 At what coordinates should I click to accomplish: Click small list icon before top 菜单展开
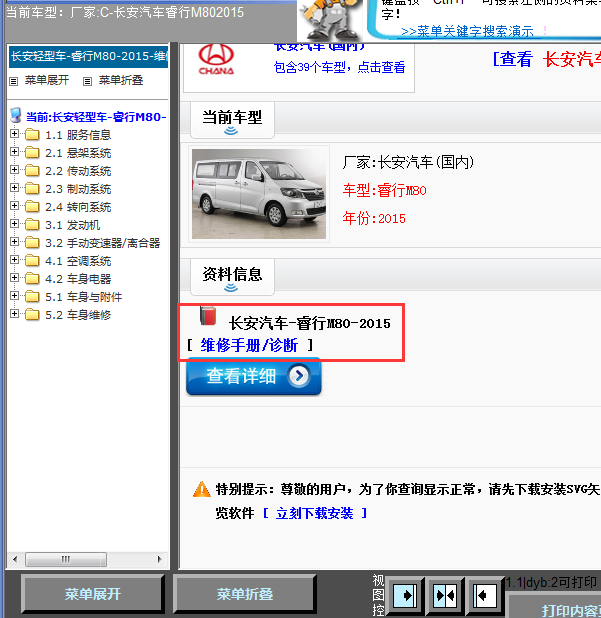pos(14,81)
